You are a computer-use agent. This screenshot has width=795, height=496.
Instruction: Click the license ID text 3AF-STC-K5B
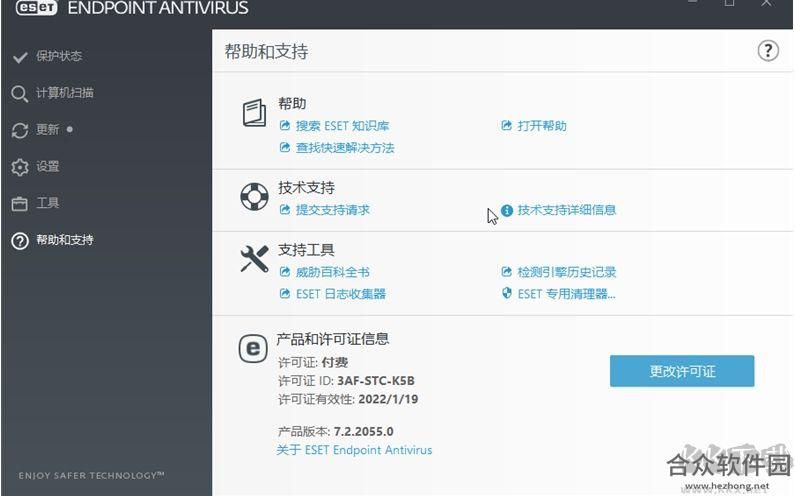tap(376, 381)
